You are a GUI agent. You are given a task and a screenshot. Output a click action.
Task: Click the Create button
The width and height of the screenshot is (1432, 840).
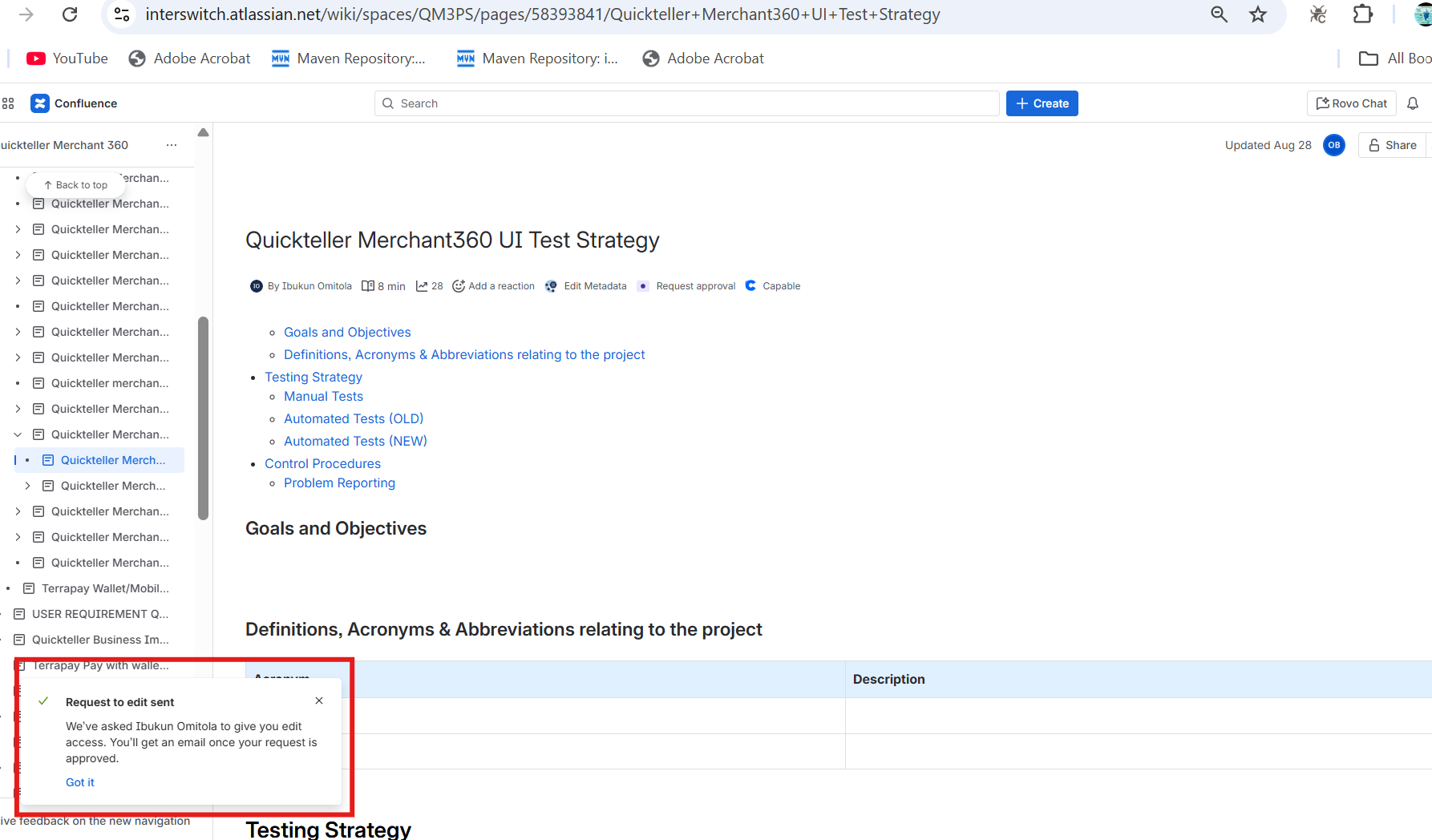tap(1042, 103)
